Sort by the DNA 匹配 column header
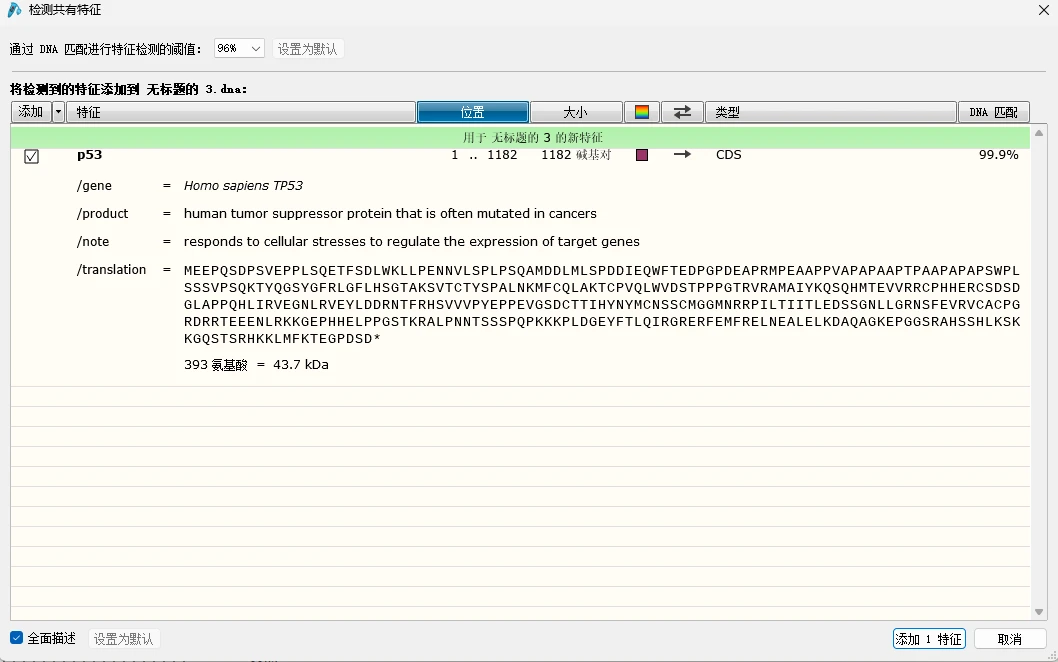Image resolution: width=1058 pixels, height=662 pixels. [x=993, y=112]
